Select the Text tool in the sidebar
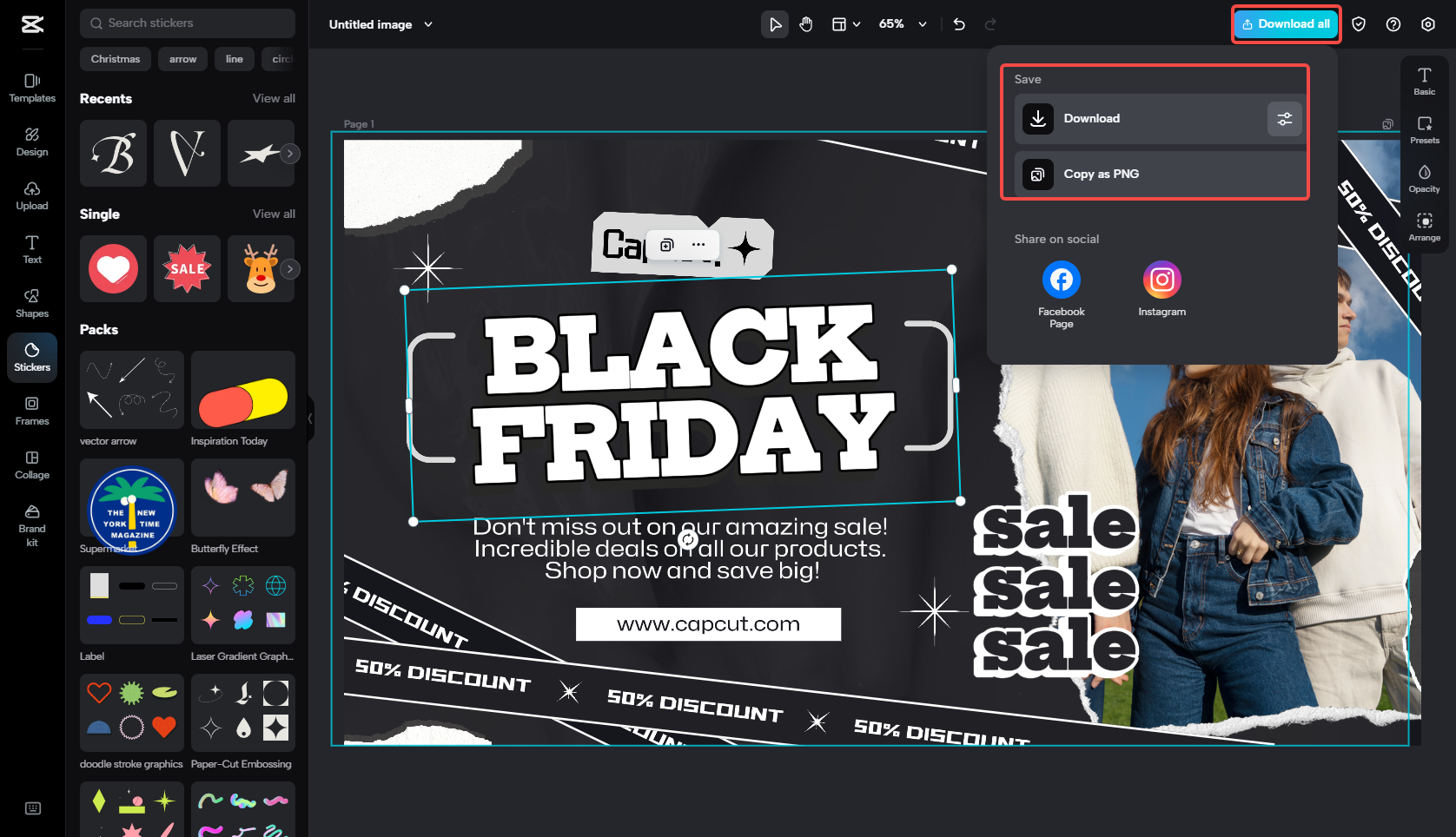The width and height of the screenshot is (1456, 837). (31, 249)
